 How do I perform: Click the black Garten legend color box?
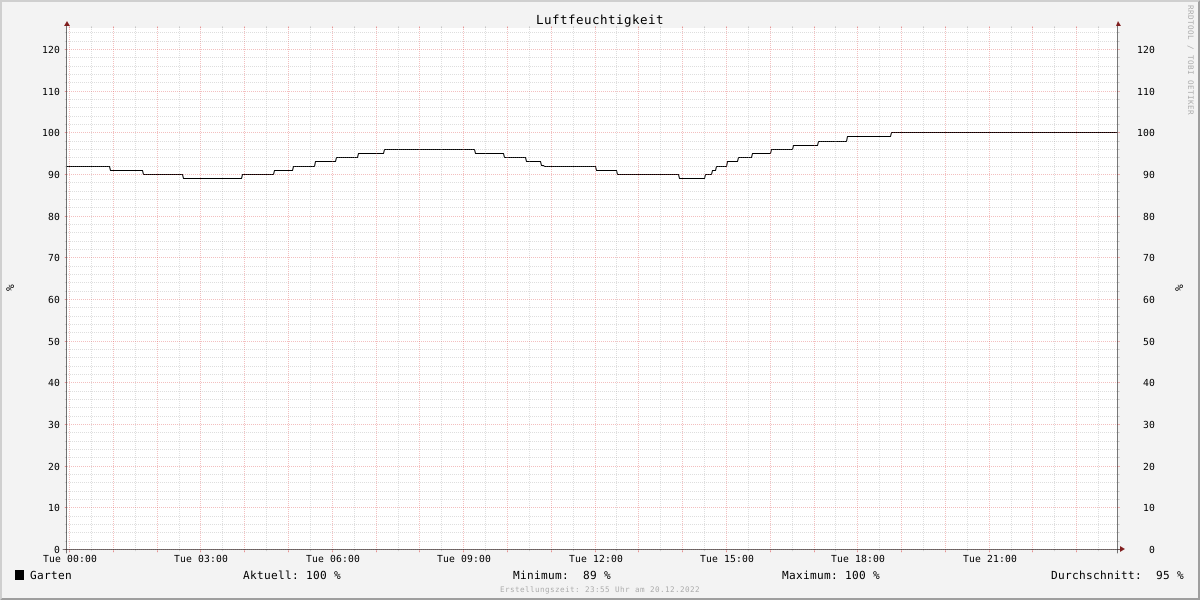pos(19,575)
